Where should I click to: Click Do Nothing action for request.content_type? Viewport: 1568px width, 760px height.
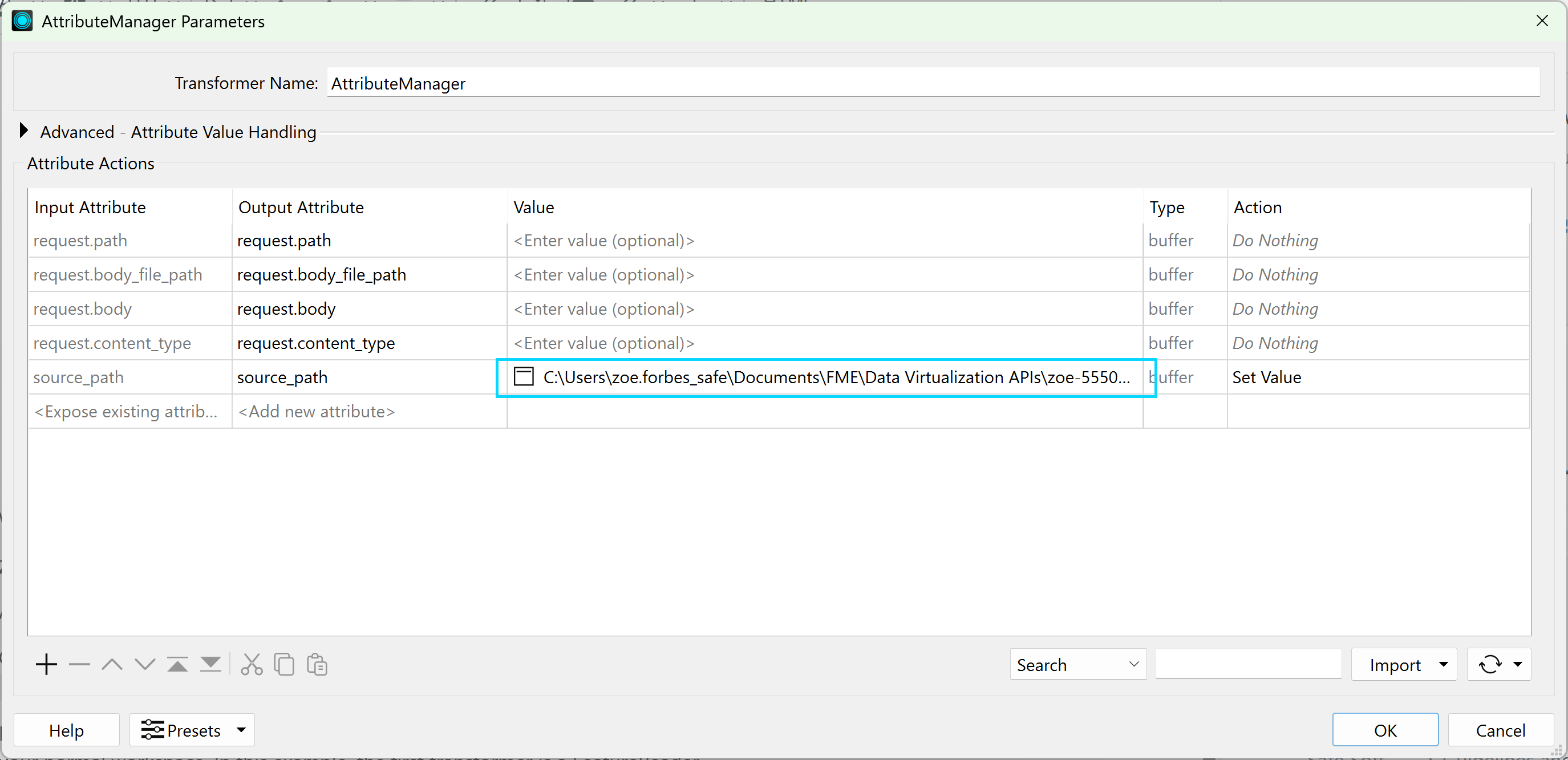[1378, 343]
